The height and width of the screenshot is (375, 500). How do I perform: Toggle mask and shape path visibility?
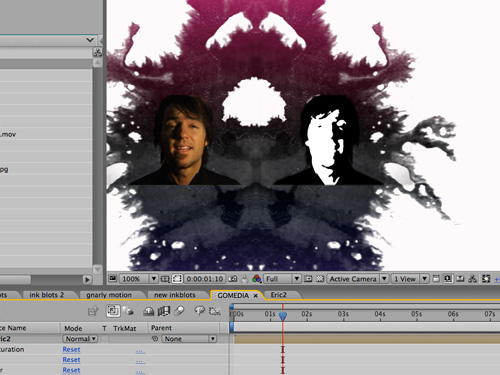click(x=177, y=279)
